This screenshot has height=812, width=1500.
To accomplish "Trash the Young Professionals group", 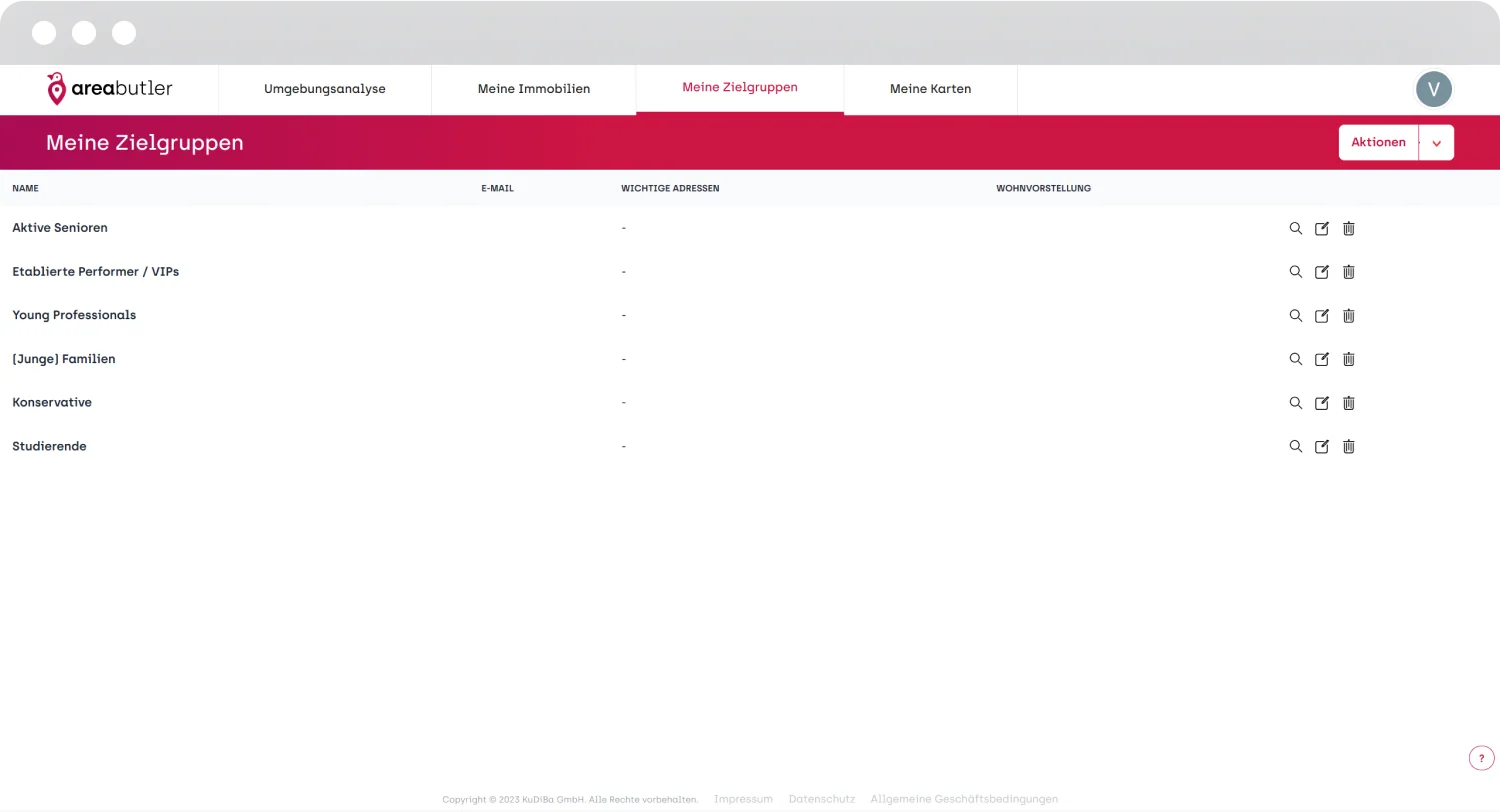I will tap(1348, 315).
